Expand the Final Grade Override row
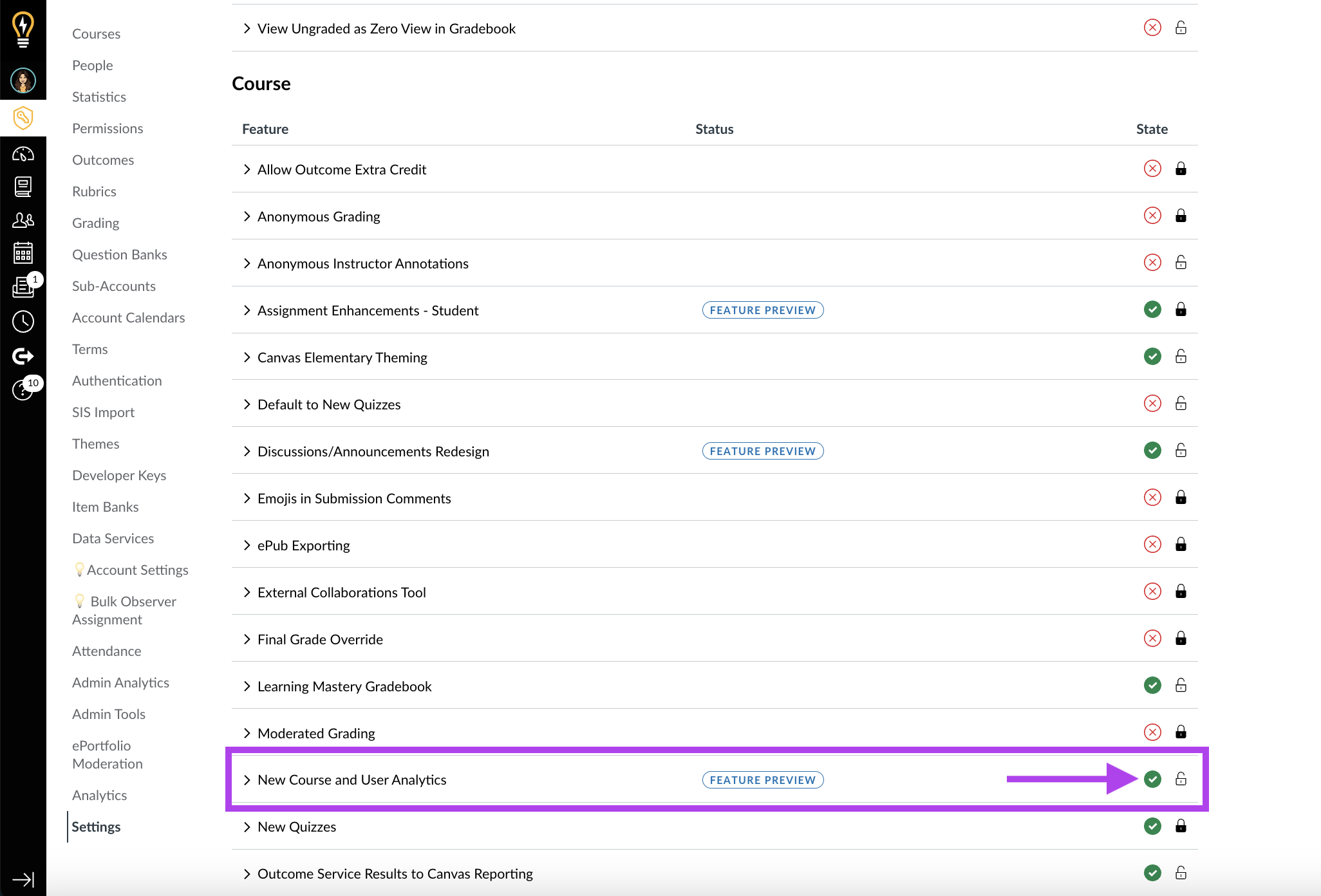Viewport: 1321px width, 896px height. click(x=248, y=639)
